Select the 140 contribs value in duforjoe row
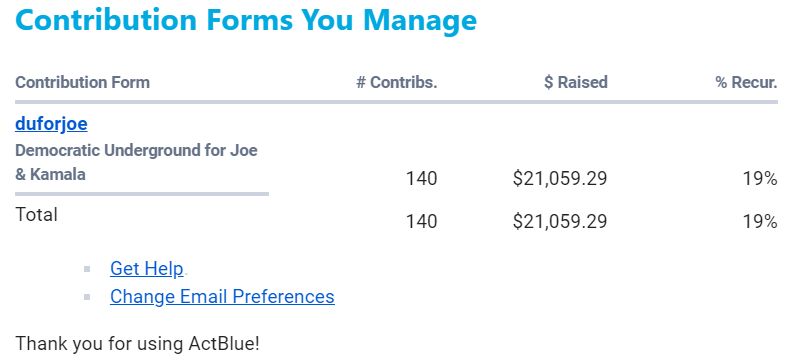Viewport: 790px width, 361px height. [422, 178]
